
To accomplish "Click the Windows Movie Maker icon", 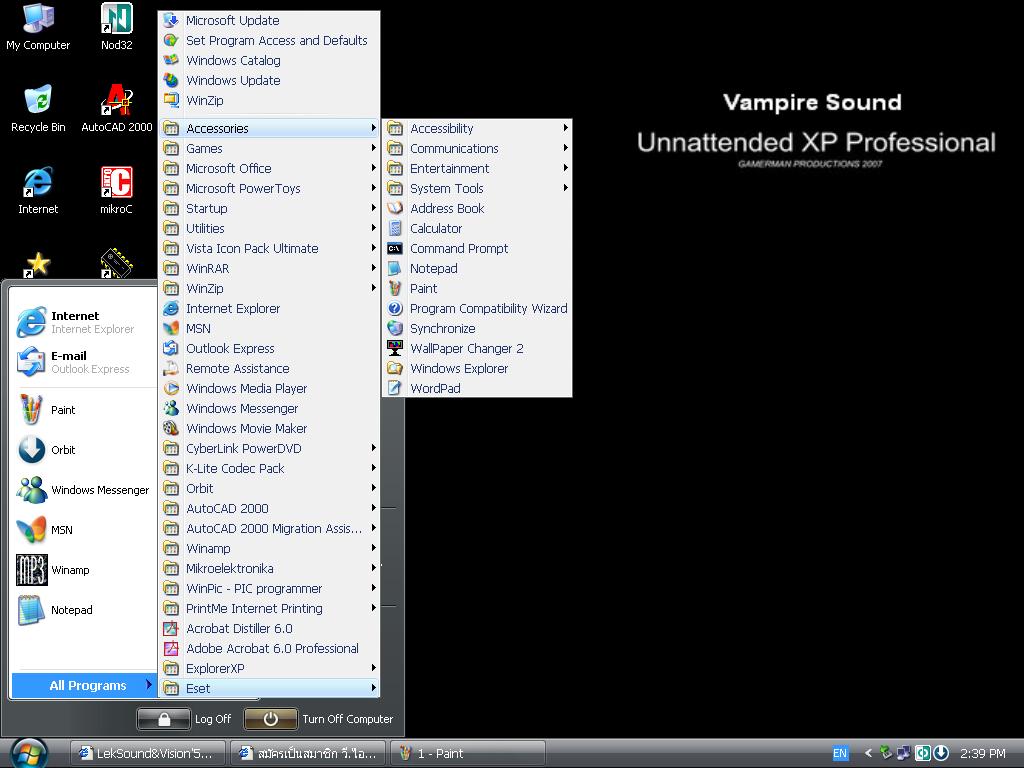I will [171, 428].
